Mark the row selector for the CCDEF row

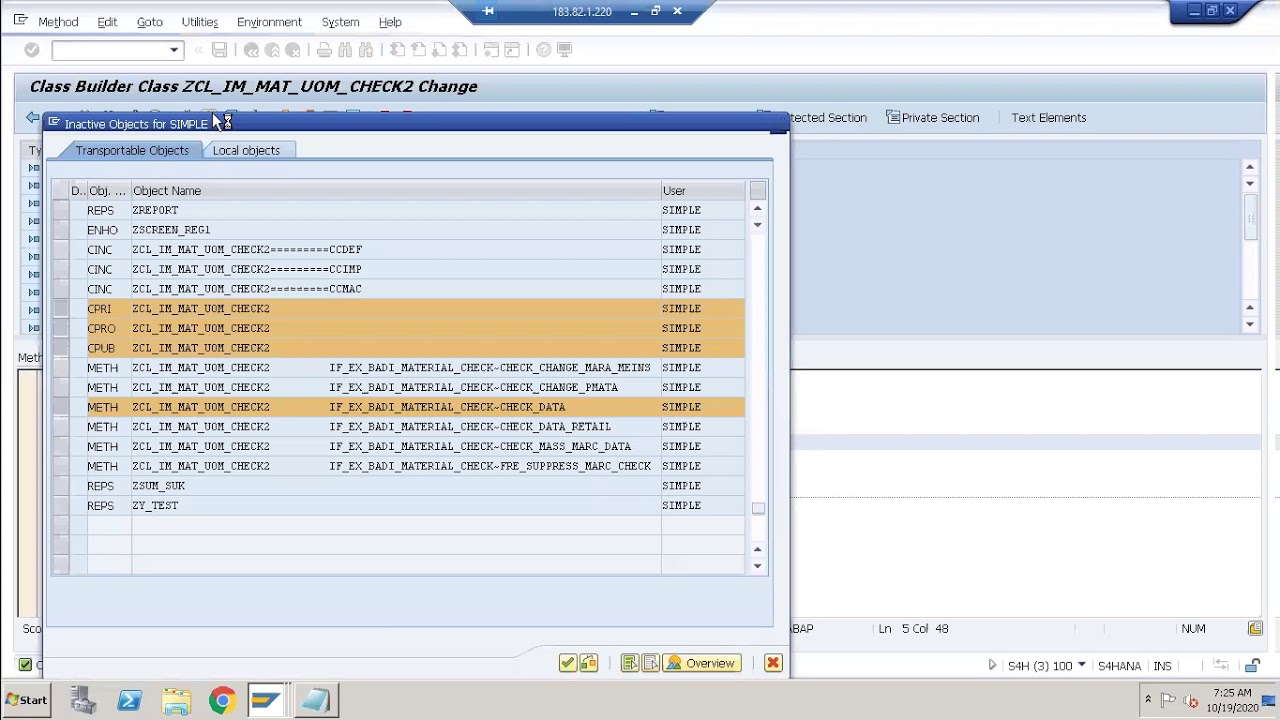pos(61,249)
